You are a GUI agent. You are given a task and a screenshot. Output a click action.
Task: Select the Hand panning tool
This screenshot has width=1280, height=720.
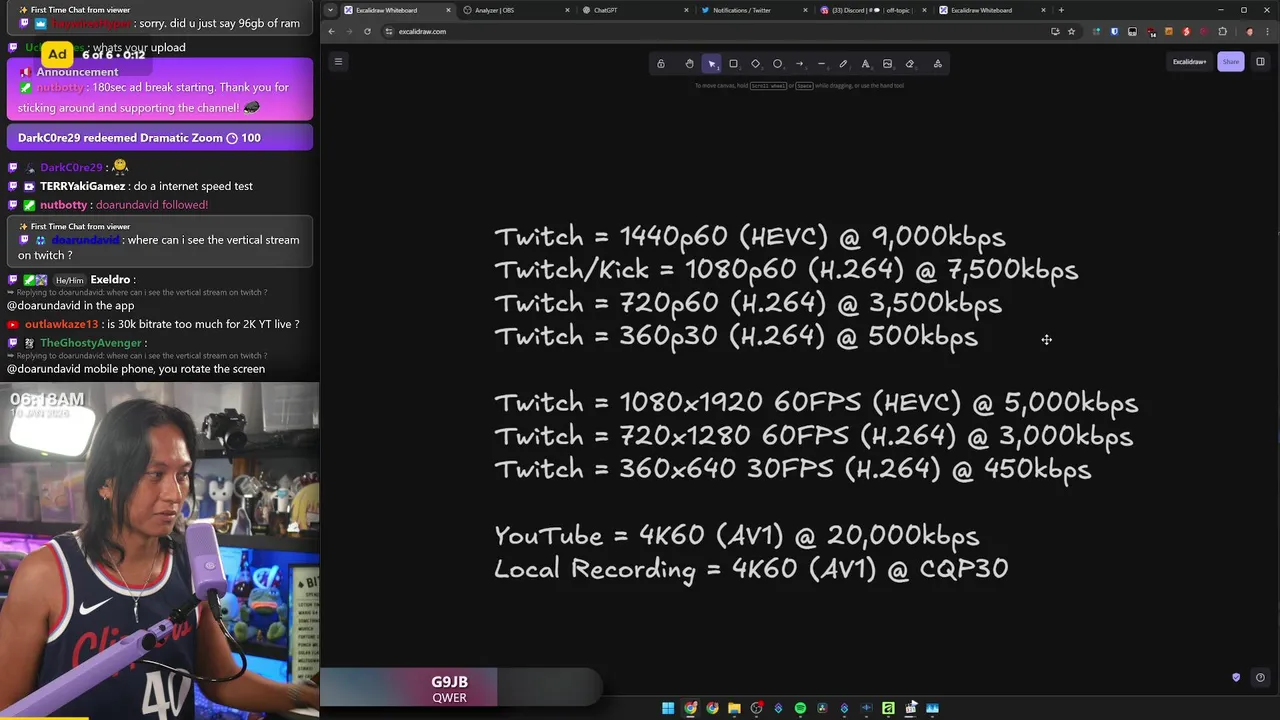(689, 63)
